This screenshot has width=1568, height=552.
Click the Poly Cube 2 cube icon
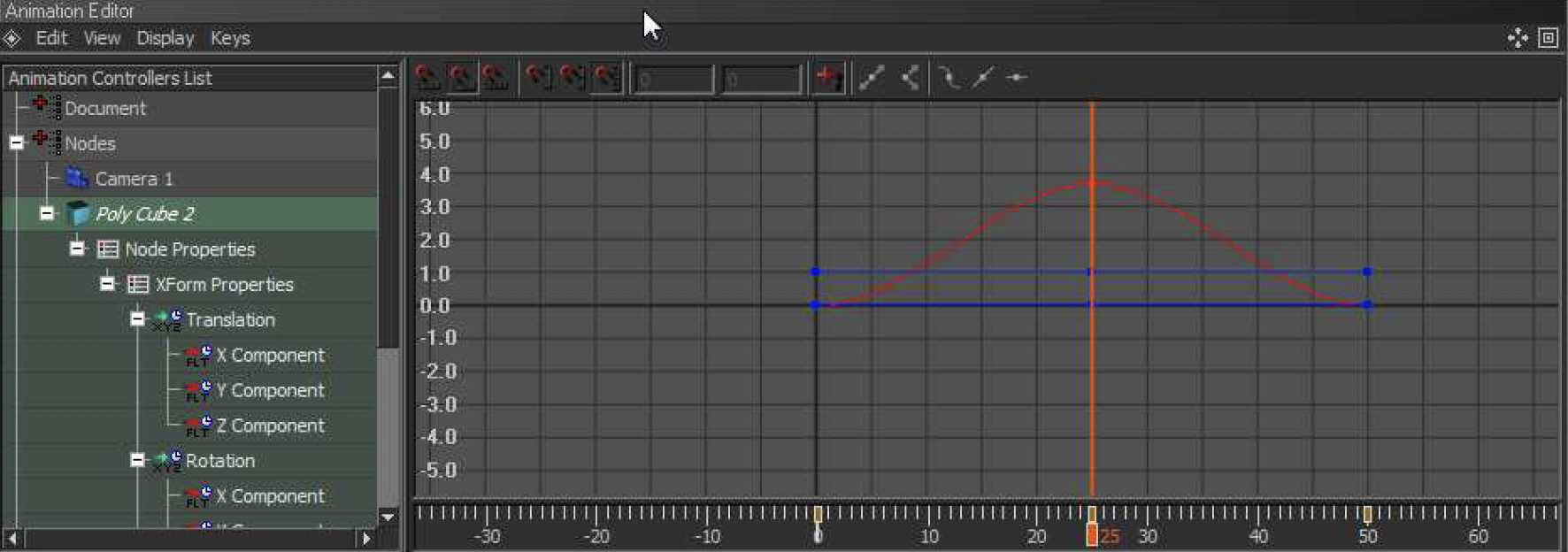pos(79,213)
